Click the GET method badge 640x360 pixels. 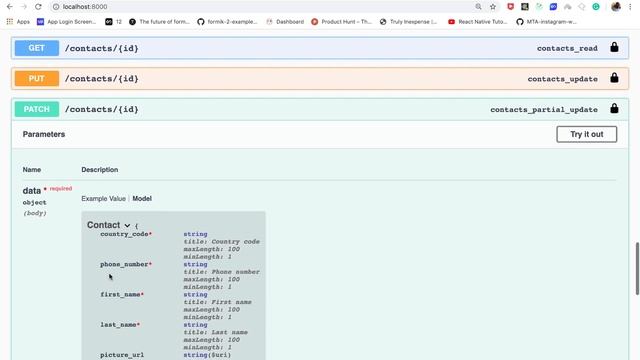click(x=37, y=48)
